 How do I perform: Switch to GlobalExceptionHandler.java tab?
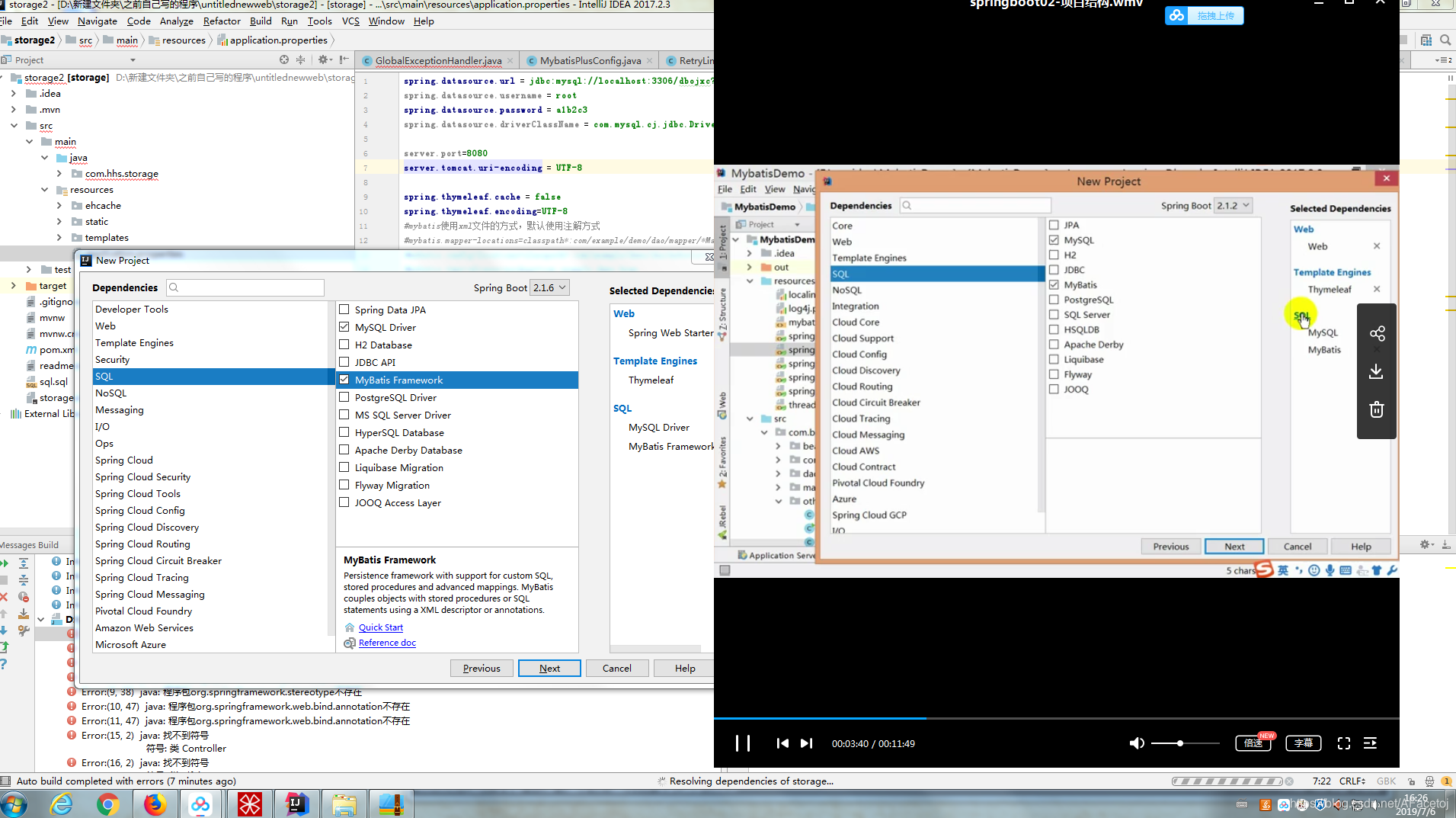point(438,60)
